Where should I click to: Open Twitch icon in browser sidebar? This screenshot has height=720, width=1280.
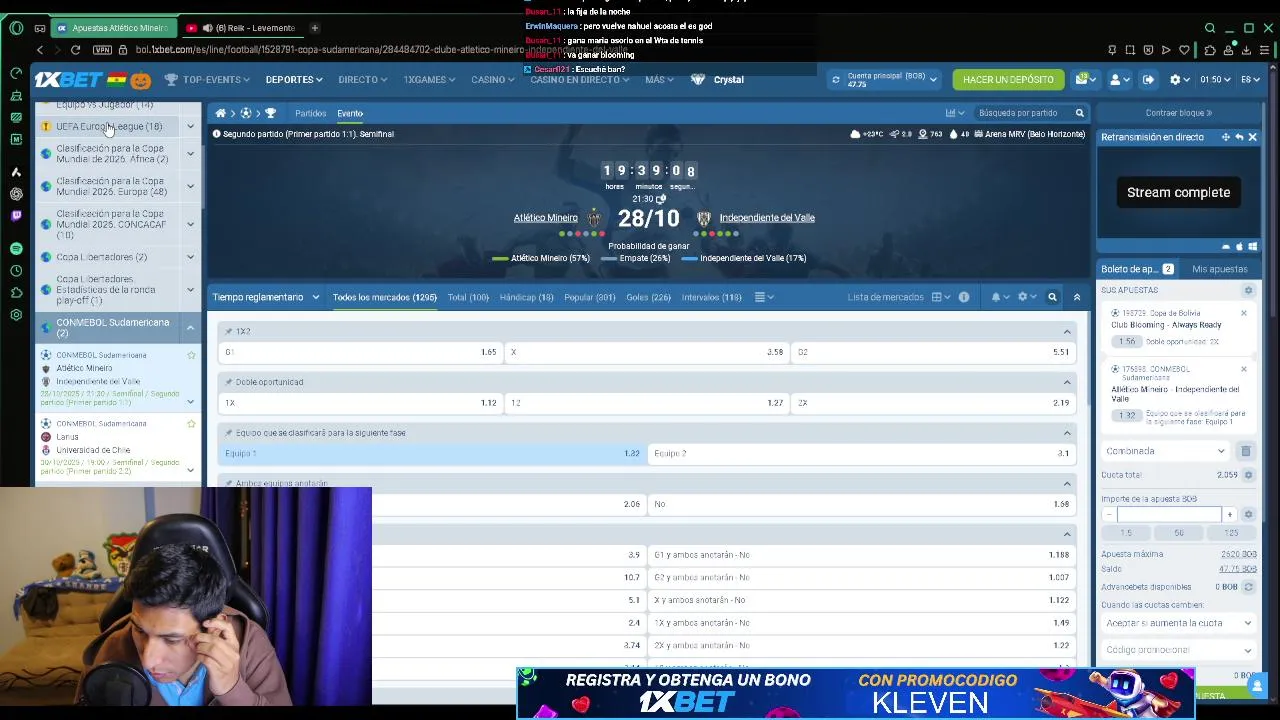tap(16, 215)
